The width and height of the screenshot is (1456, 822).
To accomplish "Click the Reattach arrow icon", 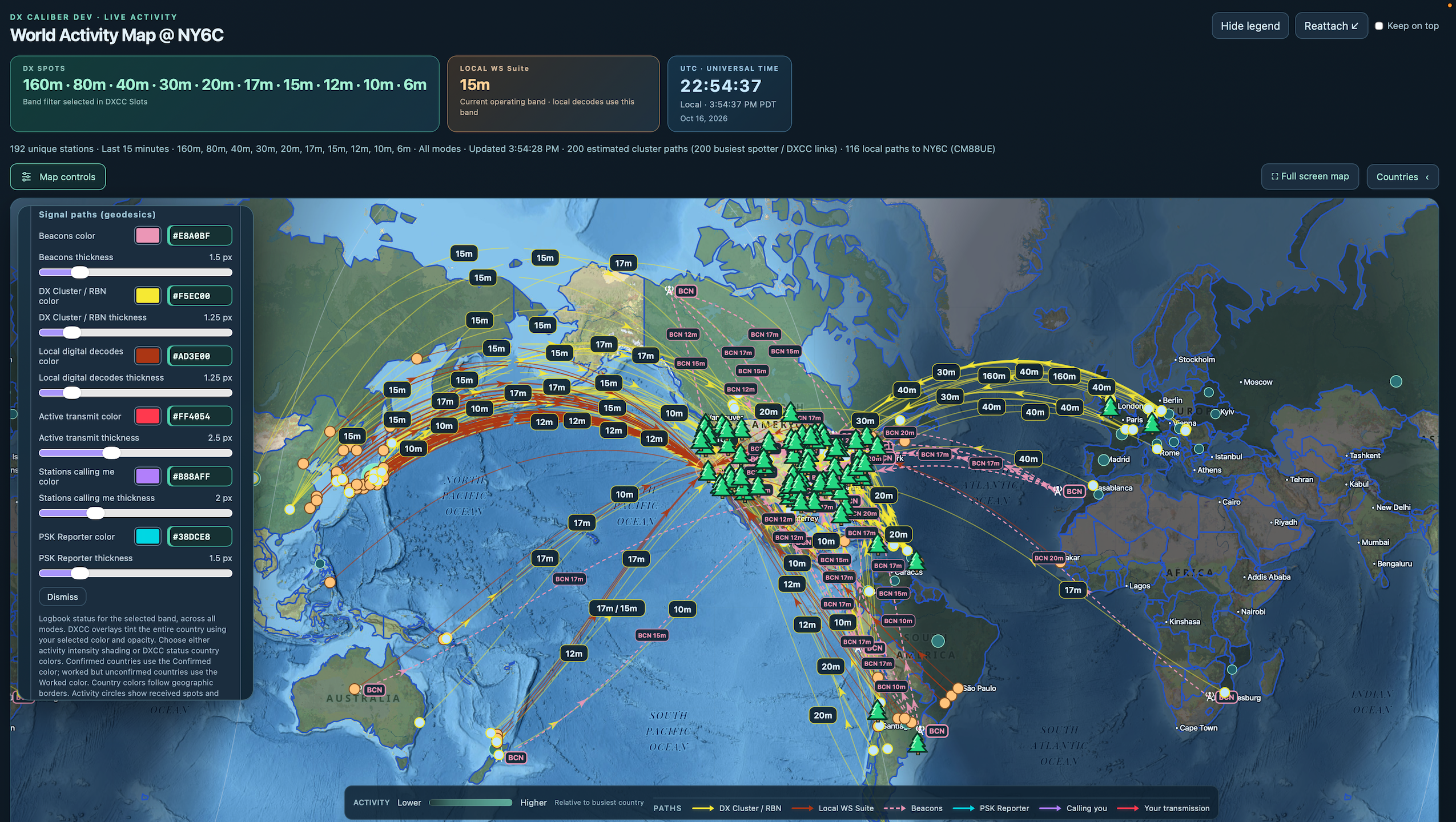I will pyautogui.click(x=1354, y=26).
